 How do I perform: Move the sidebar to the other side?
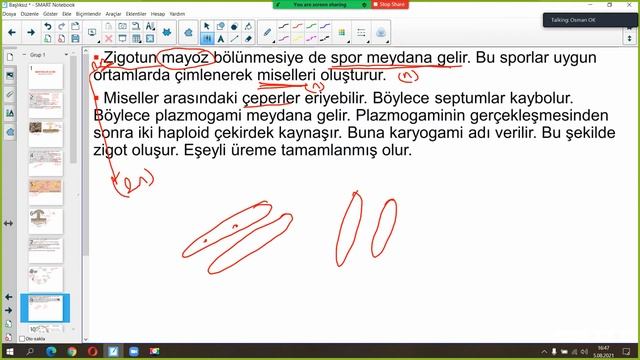[x=8, y=223]
